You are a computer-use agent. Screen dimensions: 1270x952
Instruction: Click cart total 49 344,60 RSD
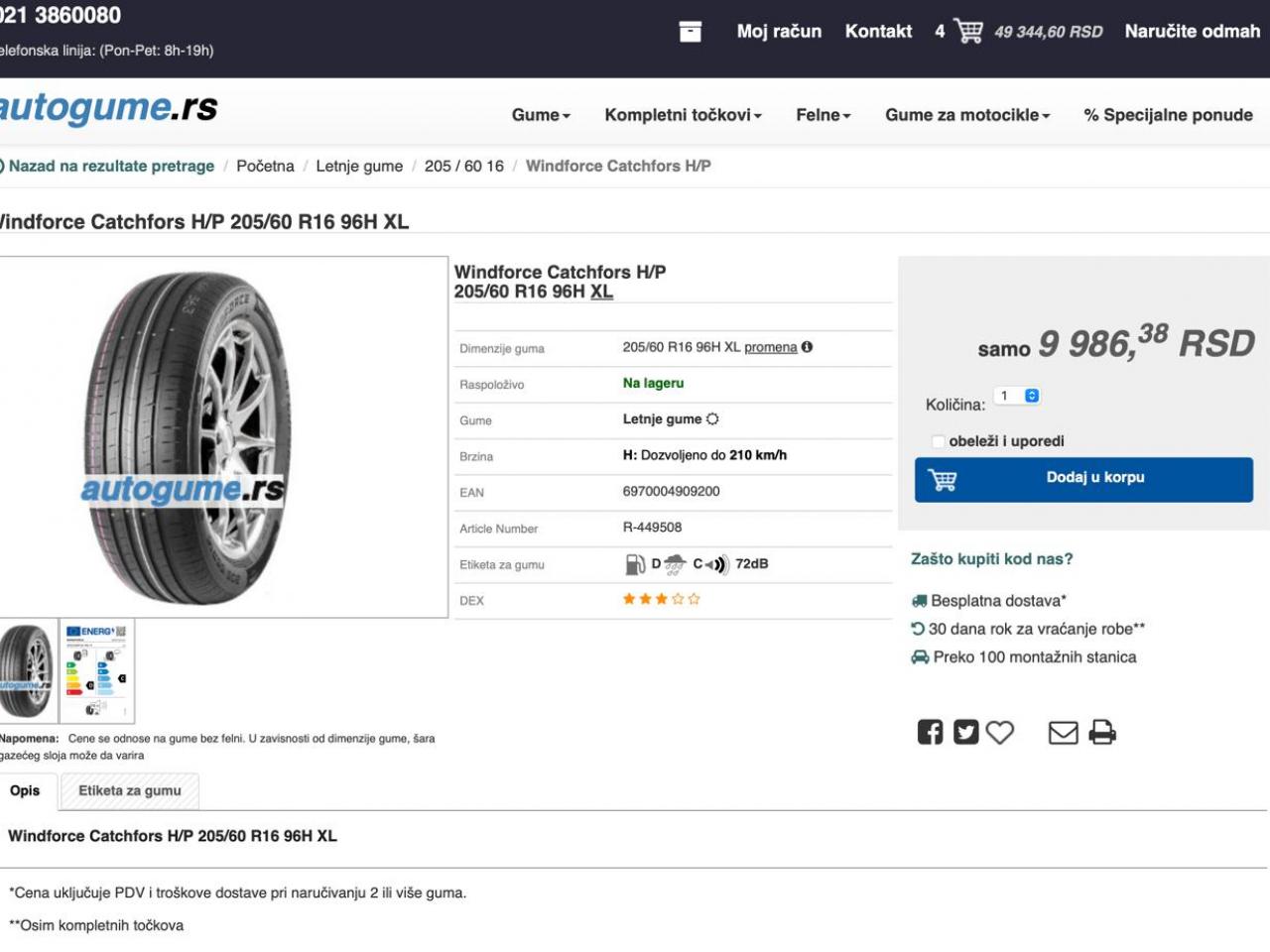(1049, 32)
